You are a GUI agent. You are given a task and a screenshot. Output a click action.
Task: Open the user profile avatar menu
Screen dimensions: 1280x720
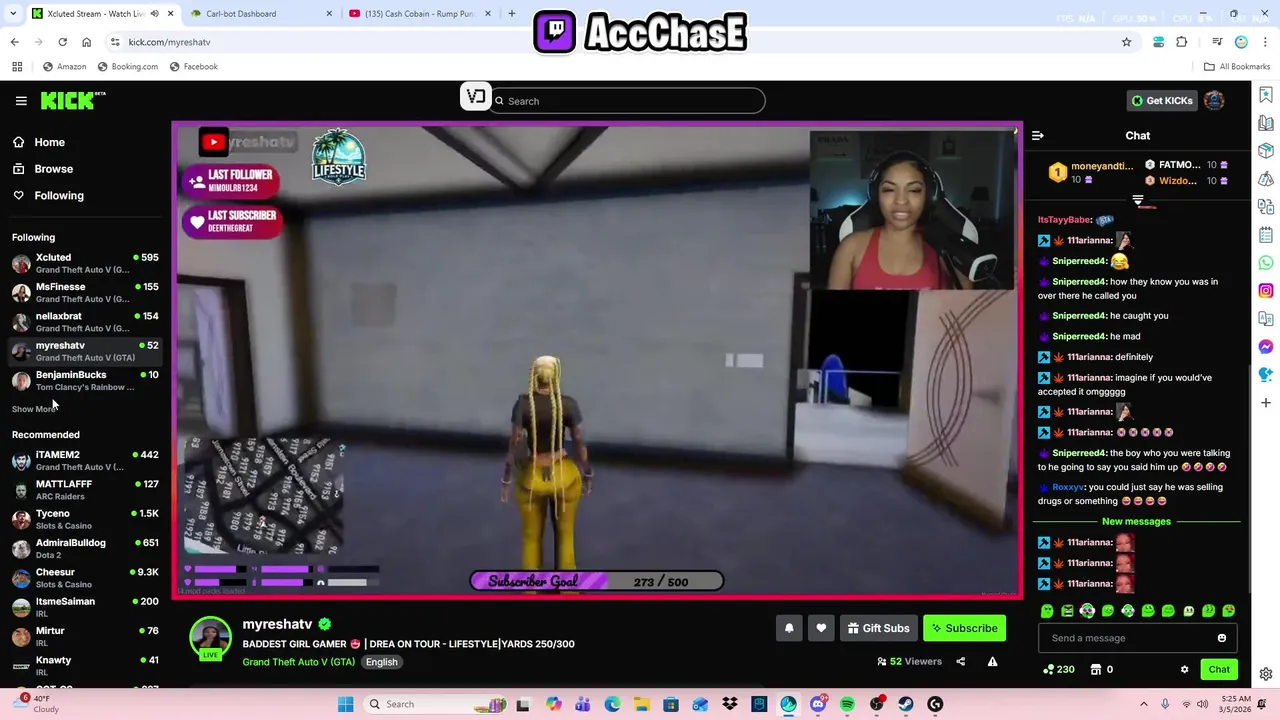1214,100
